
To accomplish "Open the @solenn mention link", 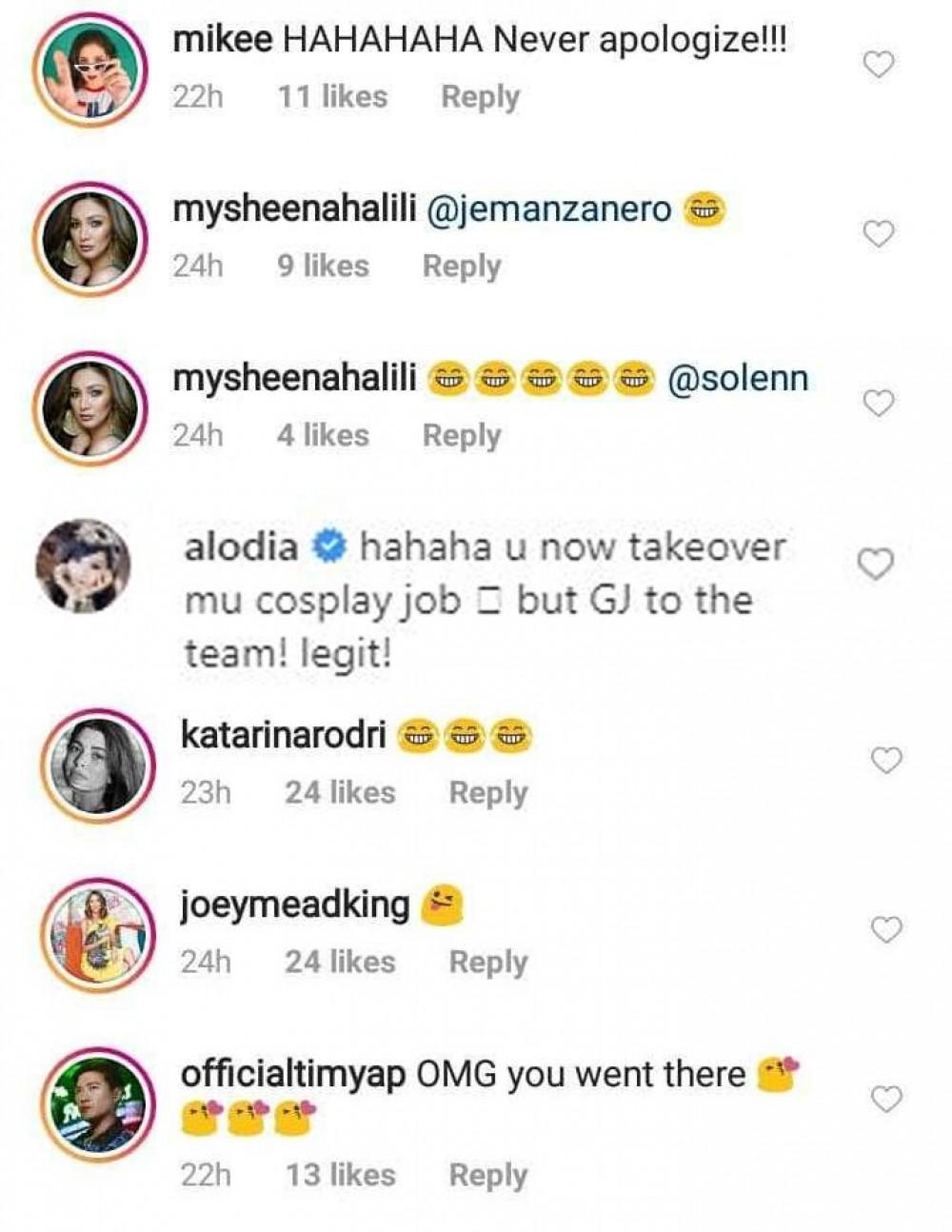I will [738, 379].
